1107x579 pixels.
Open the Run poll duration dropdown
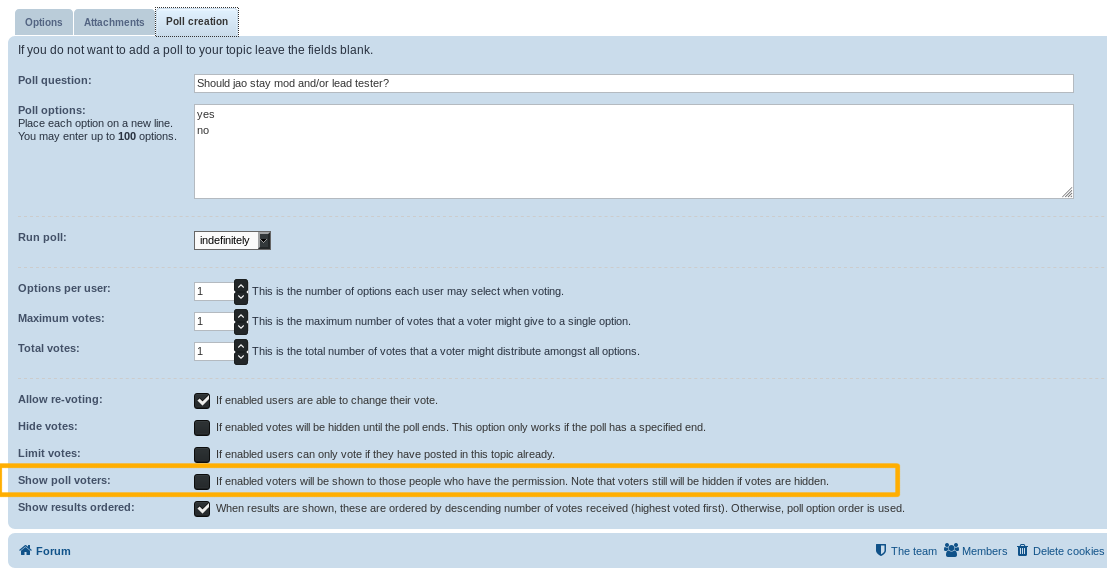(232, 240)
